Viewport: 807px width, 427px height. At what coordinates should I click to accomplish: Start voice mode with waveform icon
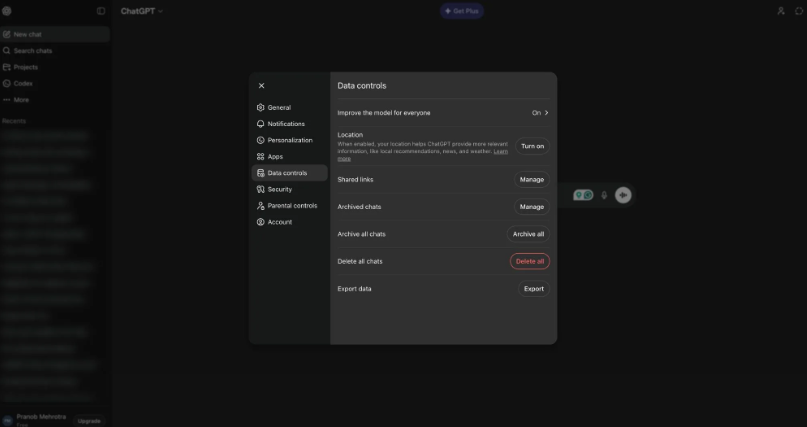(623, 195)
